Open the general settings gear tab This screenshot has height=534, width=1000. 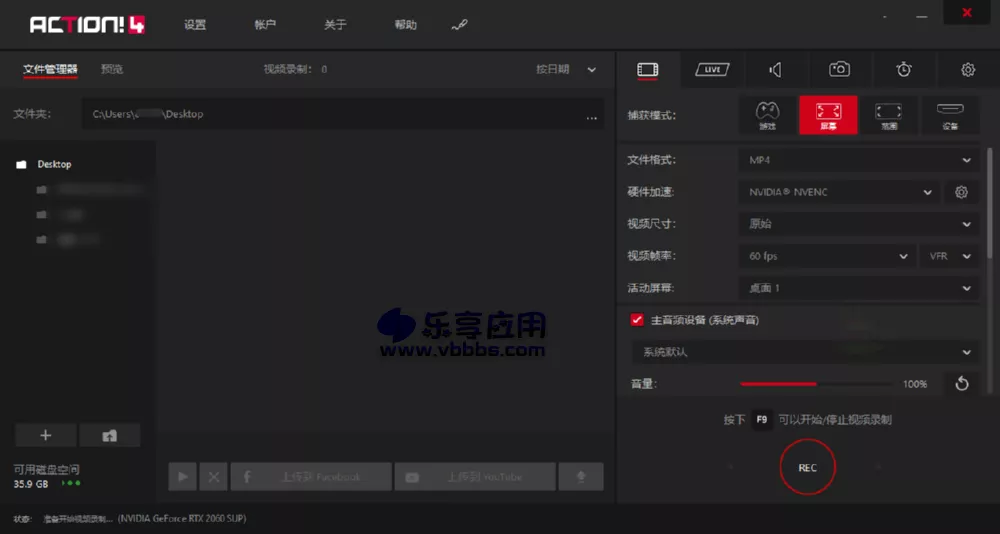pos(968,70)
